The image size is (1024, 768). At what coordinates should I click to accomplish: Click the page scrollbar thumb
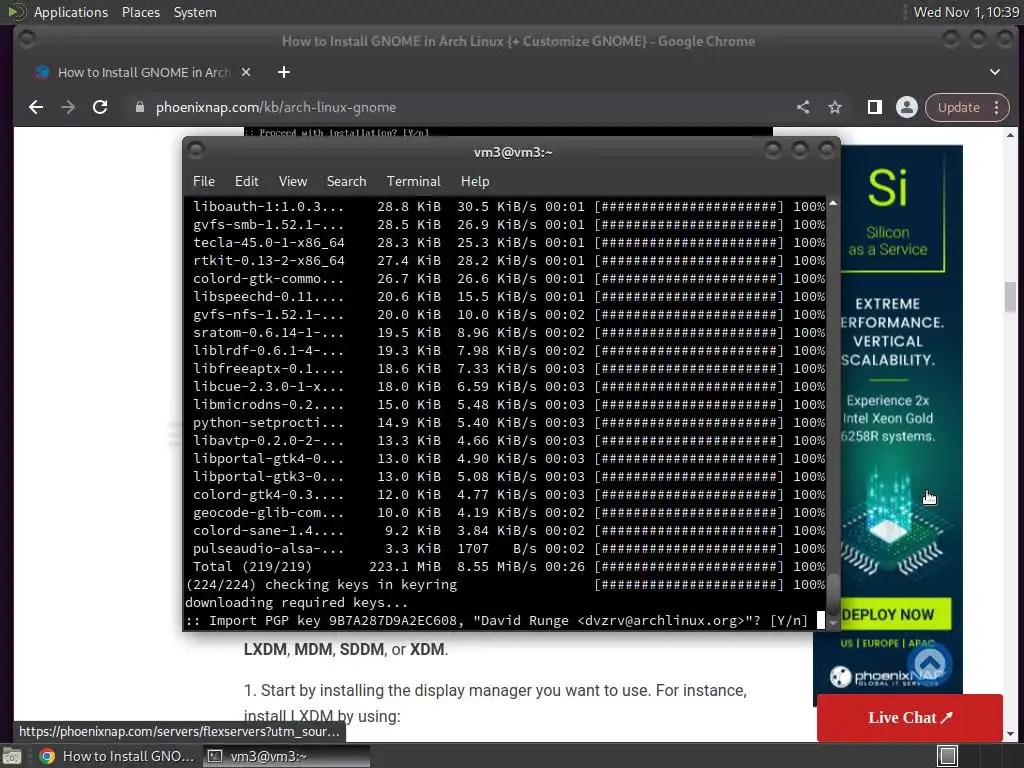(x=1010, y=297)
